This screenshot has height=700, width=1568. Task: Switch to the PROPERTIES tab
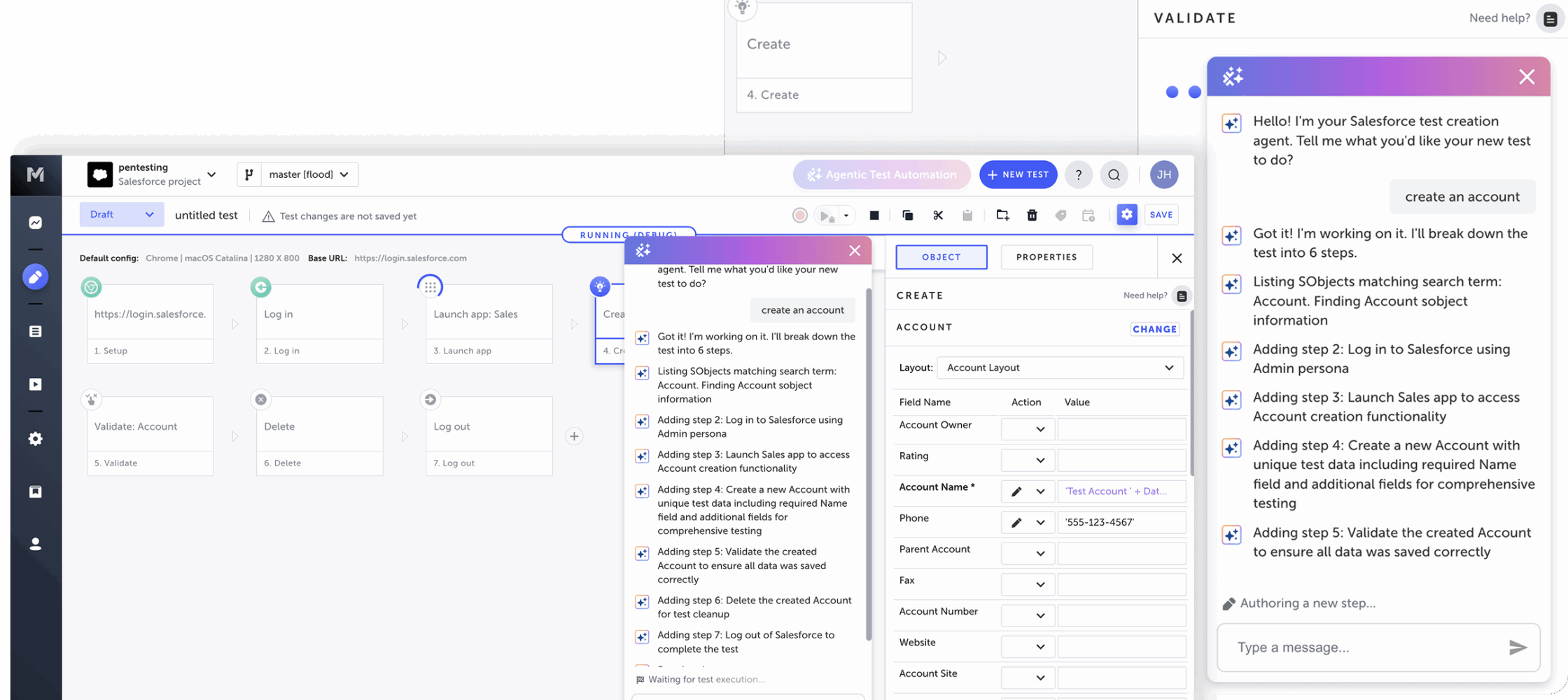1046,257
